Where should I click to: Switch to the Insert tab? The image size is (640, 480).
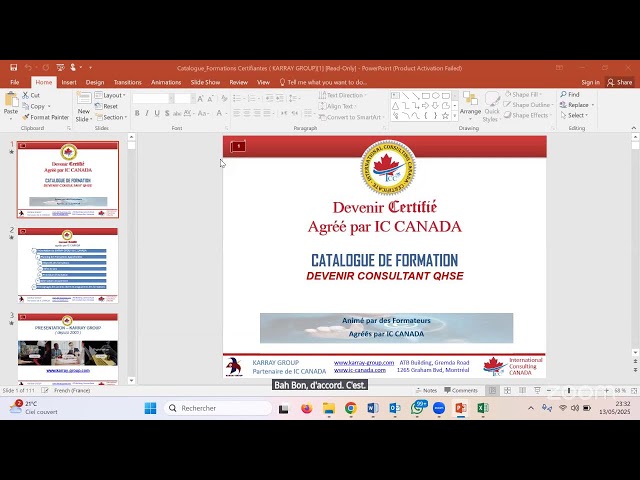point(69,82)
